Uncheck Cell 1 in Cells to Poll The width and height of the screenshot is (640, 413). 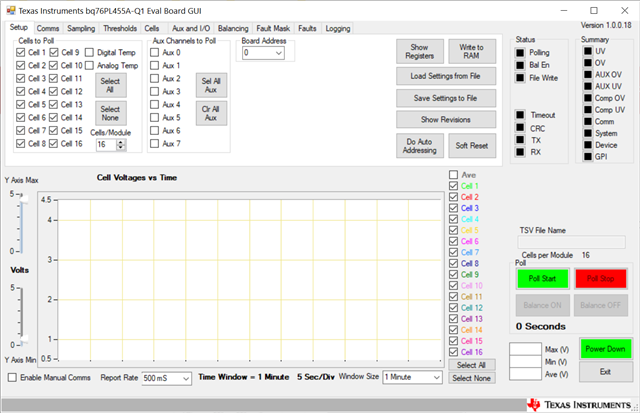21,52
